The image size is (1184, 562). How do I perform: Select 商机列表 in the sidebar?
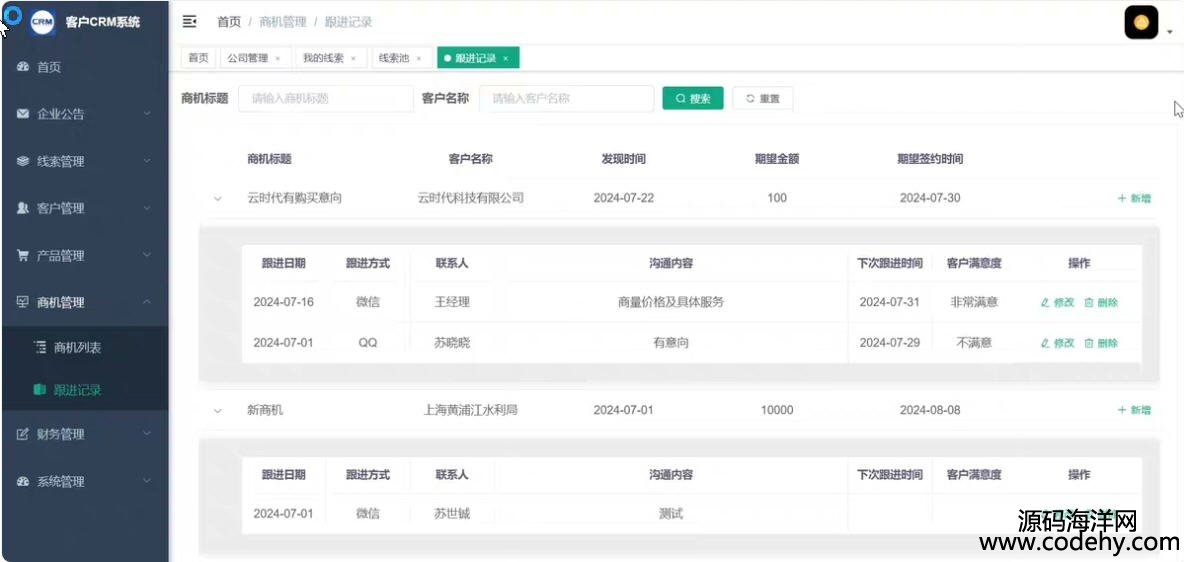pyautogui.click(x=77, y=348)
